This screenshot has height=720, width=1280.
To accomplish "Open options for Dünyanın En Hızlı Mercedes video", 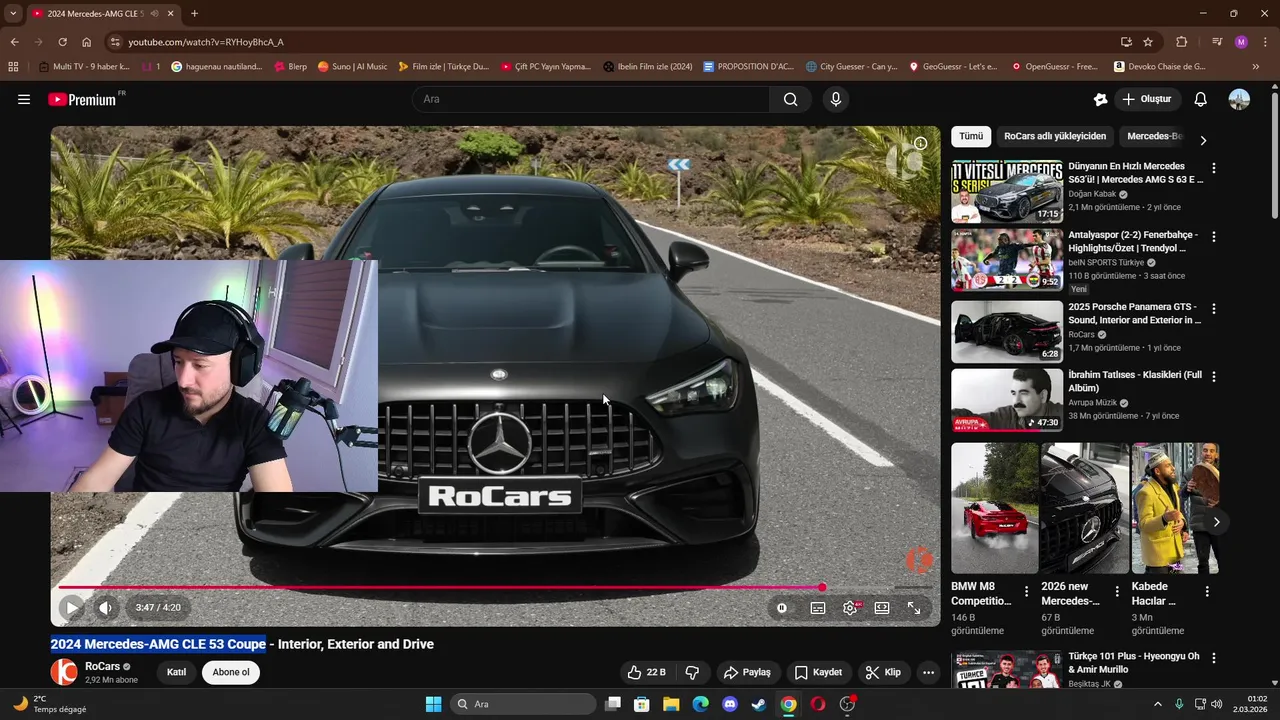I will click(1214, 169).
